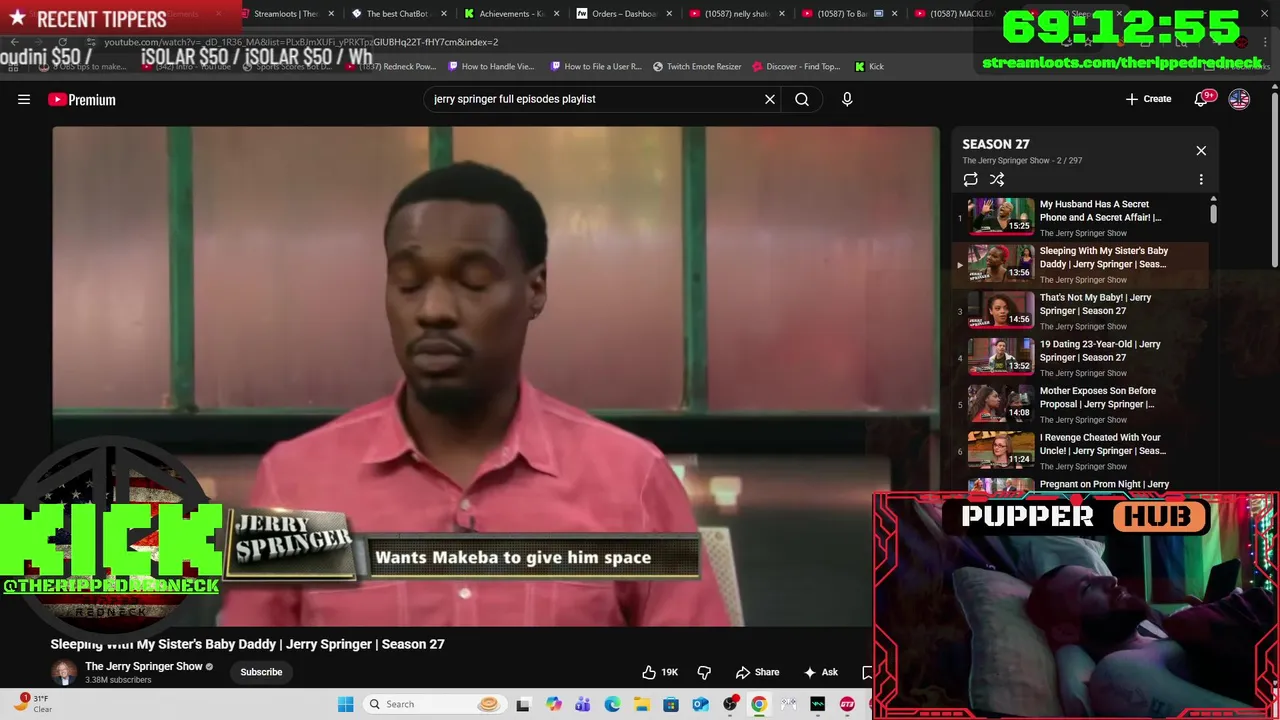1280x720 pixels.
Task: Open the 31°F weather widget
Action: [30, 704]
